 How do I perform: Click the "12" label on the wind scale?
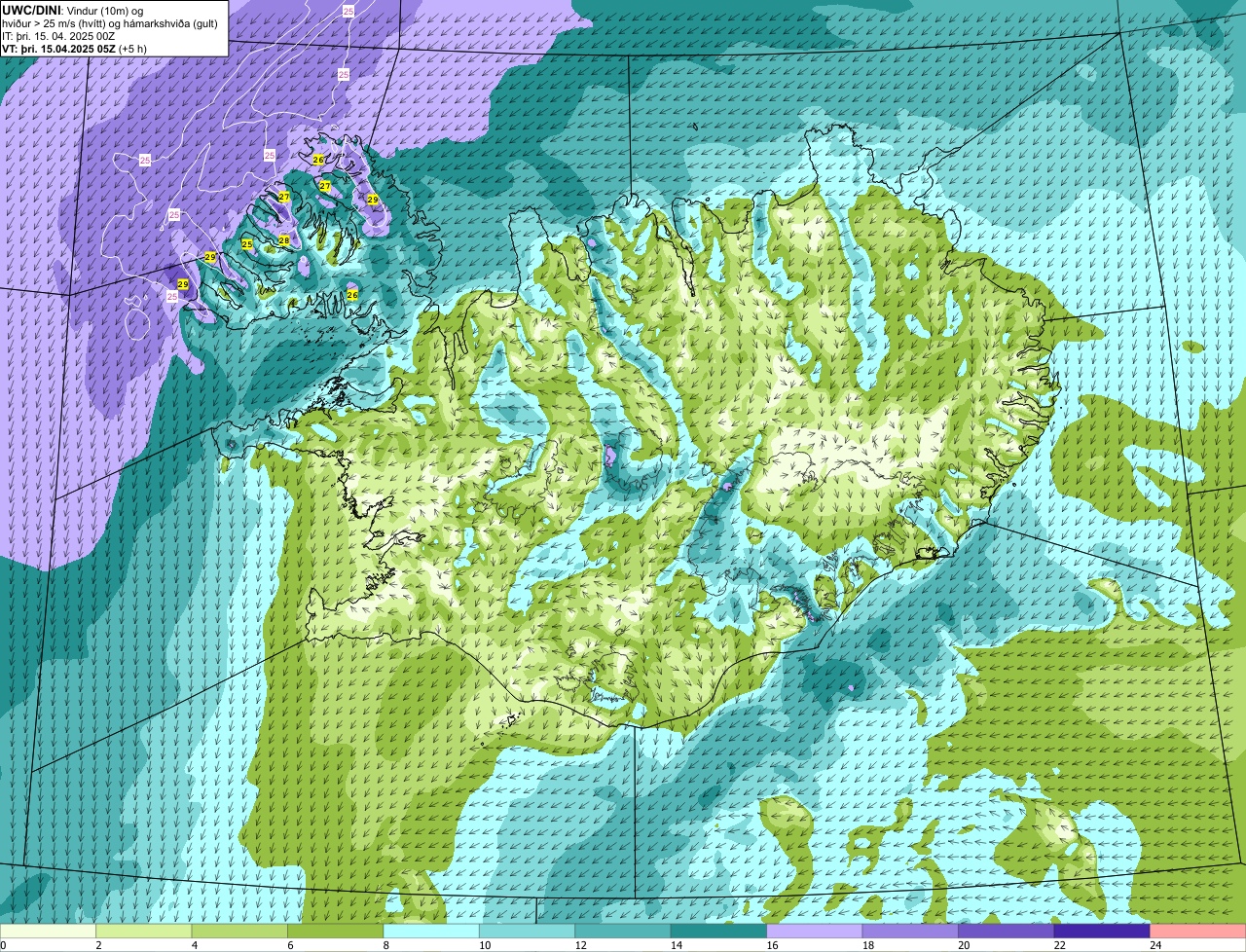581,945
